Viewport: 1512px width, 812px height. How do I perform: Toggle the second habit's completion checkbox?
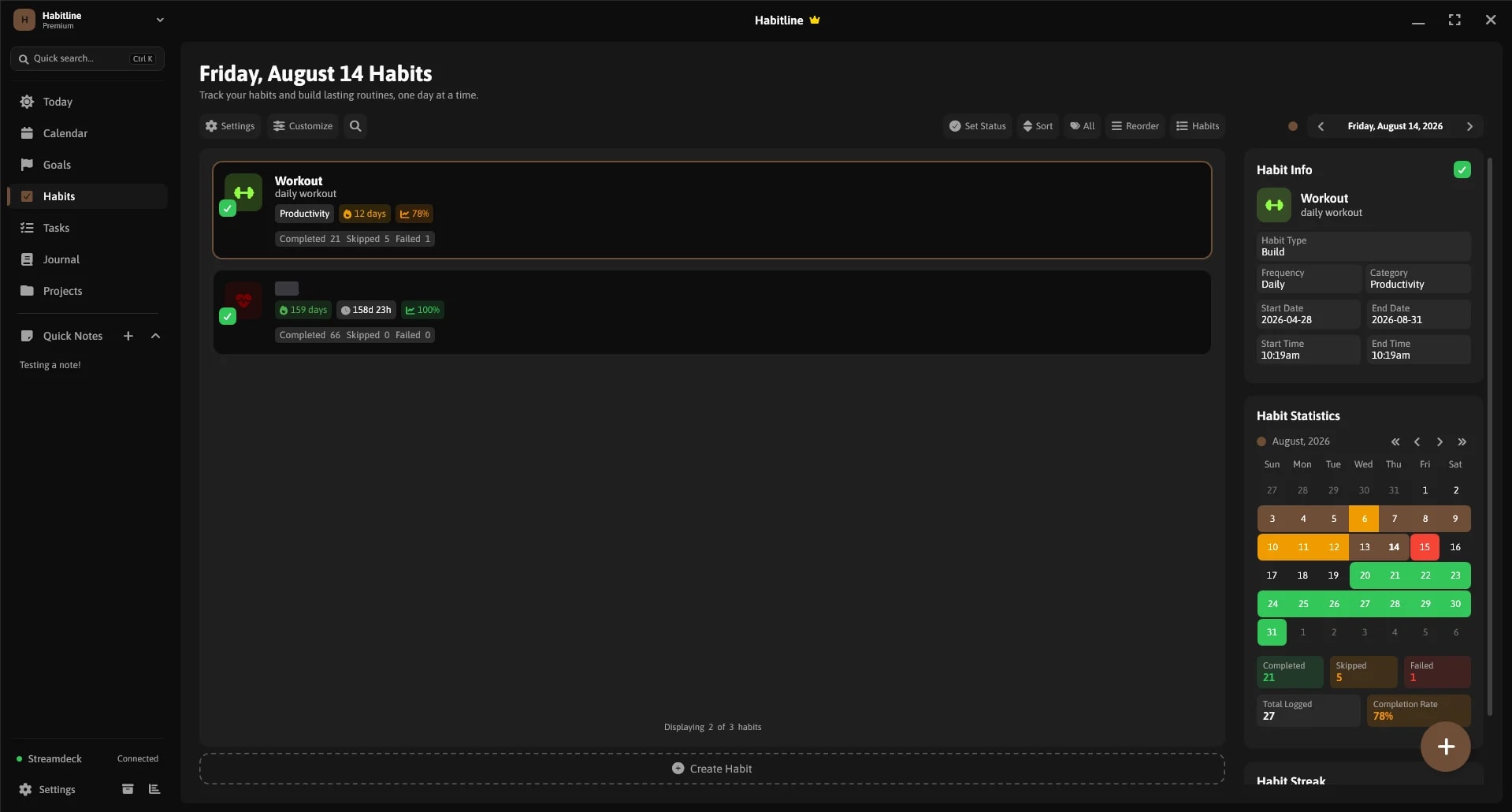click(228, 316)
